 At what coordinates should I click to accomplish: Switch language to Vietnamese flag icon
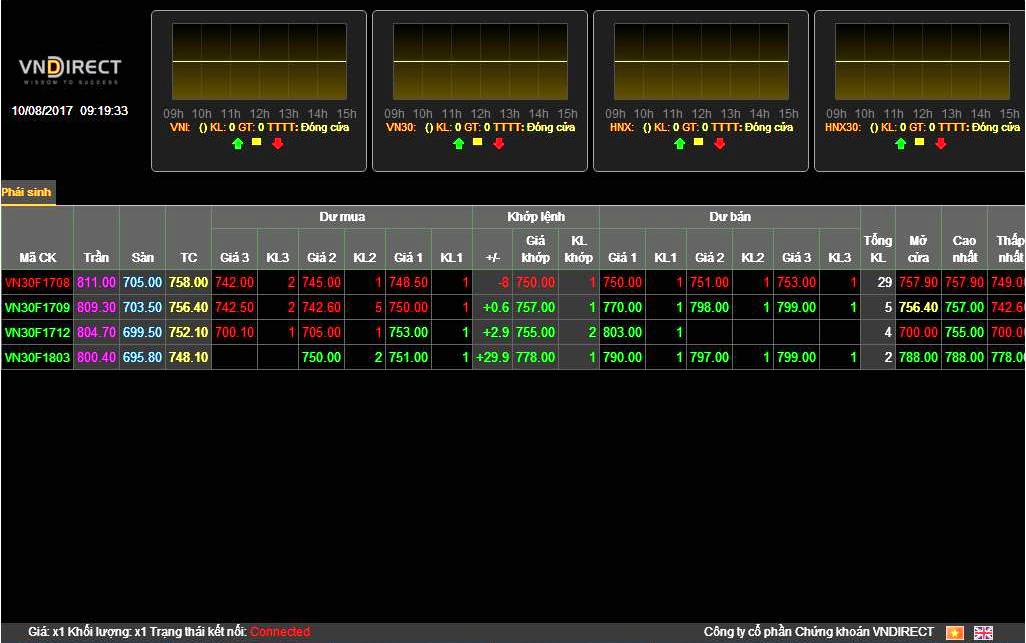(955, 633)
